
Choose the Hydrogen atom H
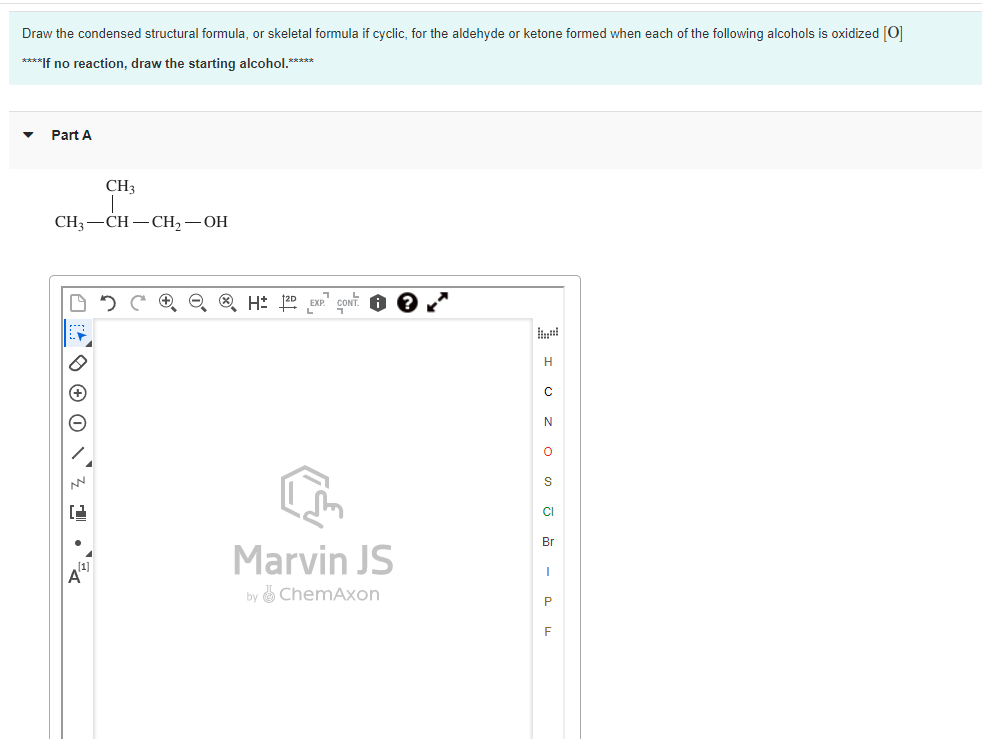point(548,362)
